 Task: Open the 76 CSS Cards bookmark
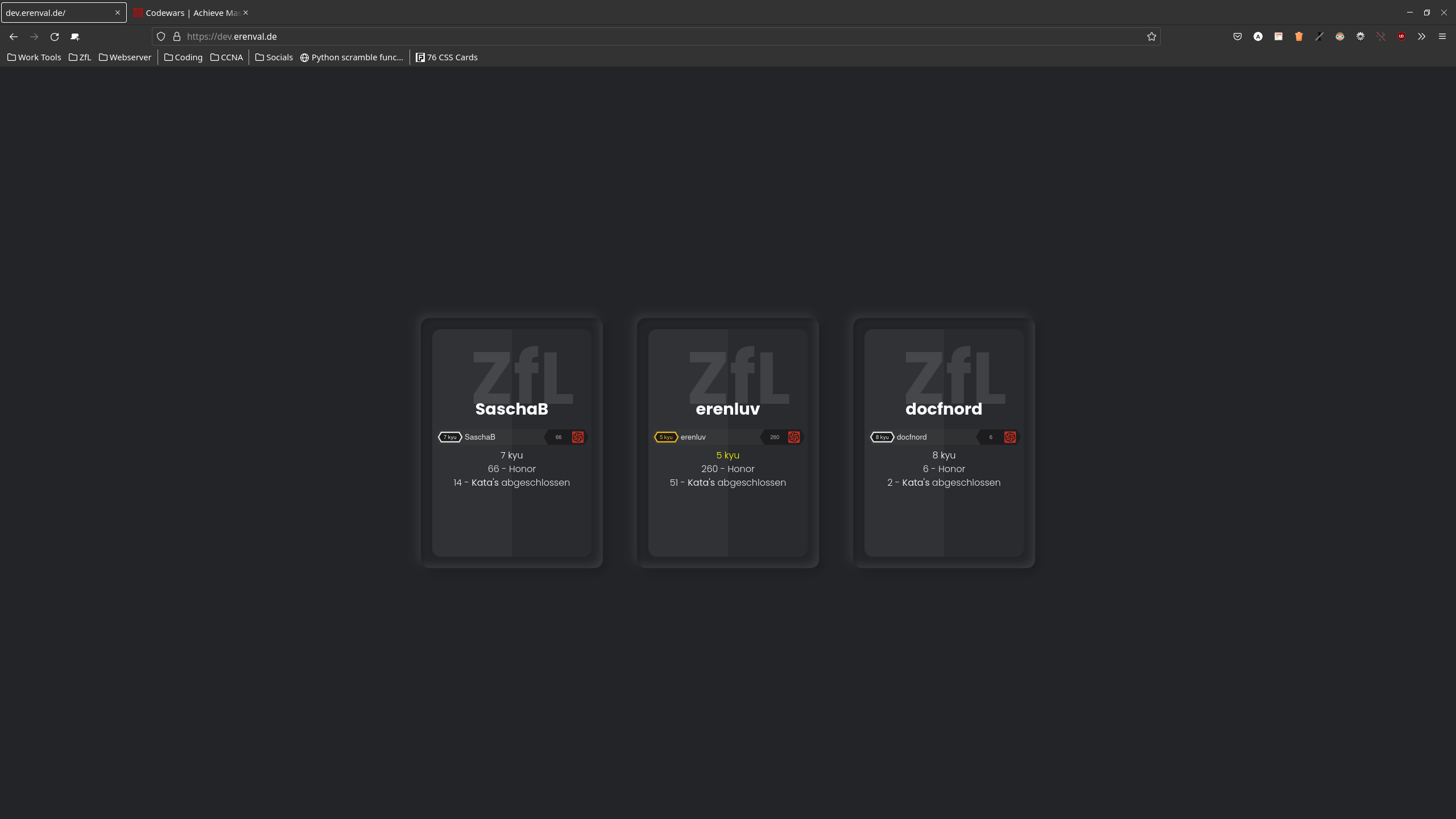(x=446, y=57)
